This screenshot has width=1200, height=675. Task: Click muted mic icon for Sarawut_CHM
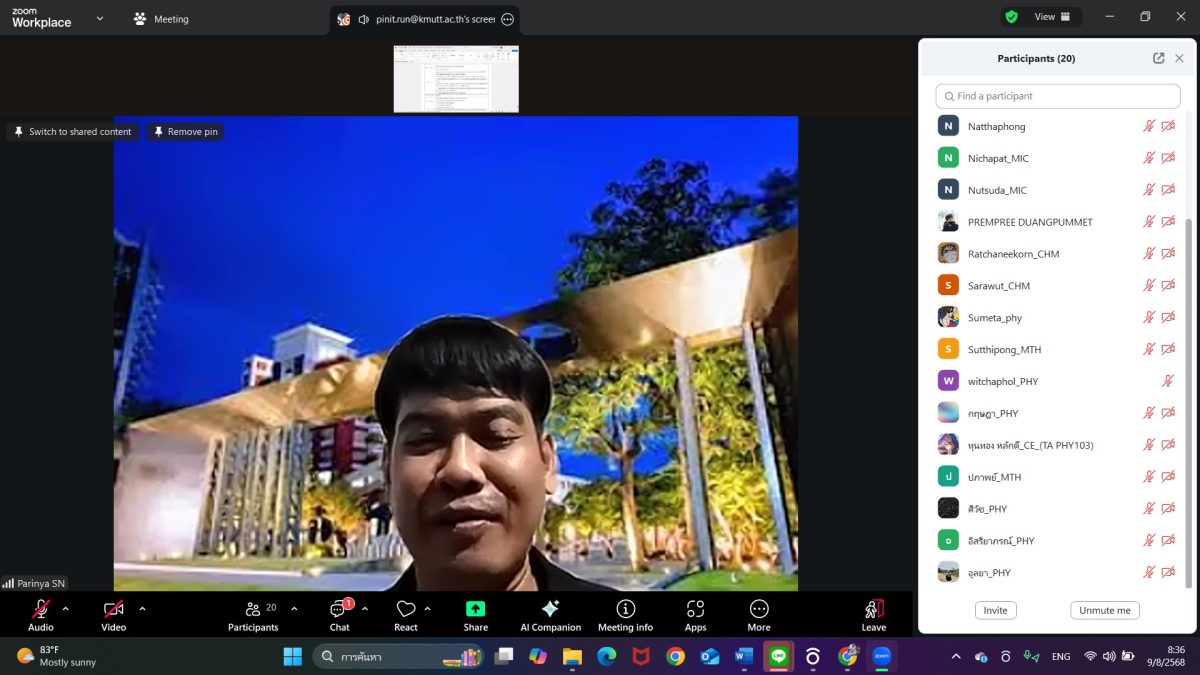tap(1149, 286)
